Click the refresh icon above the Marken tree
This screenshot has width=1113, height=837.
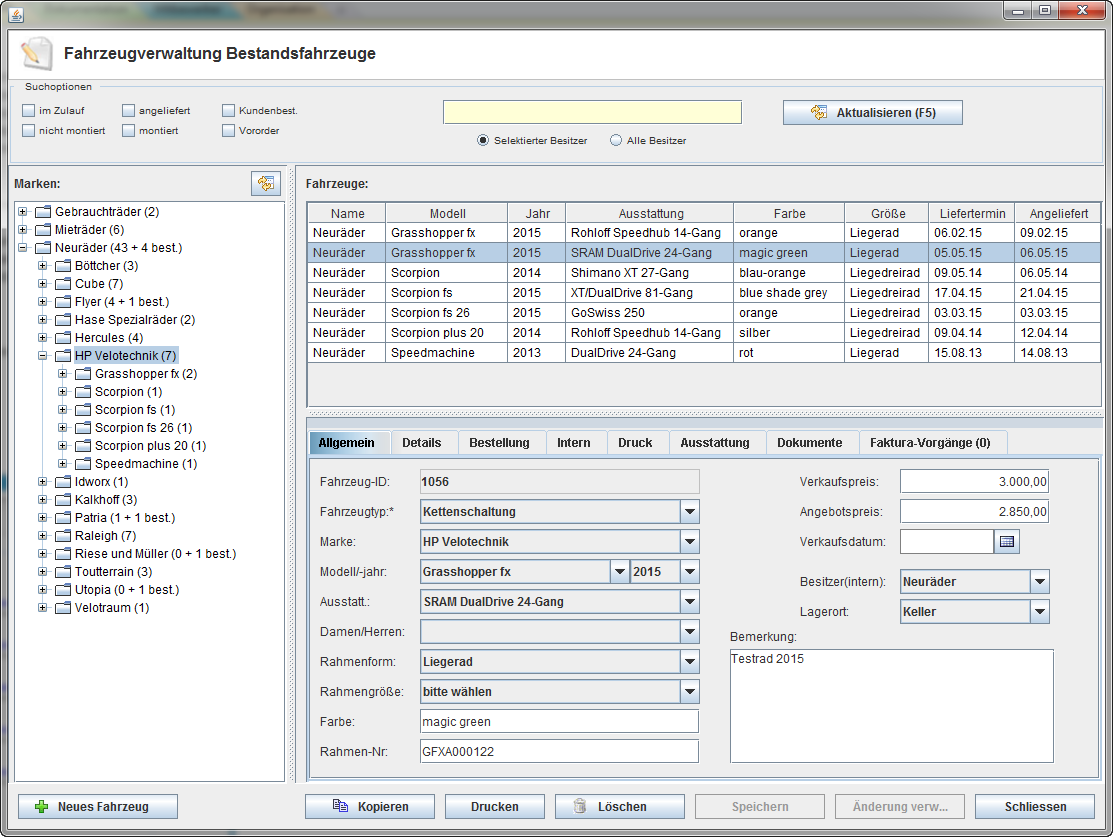265,183
